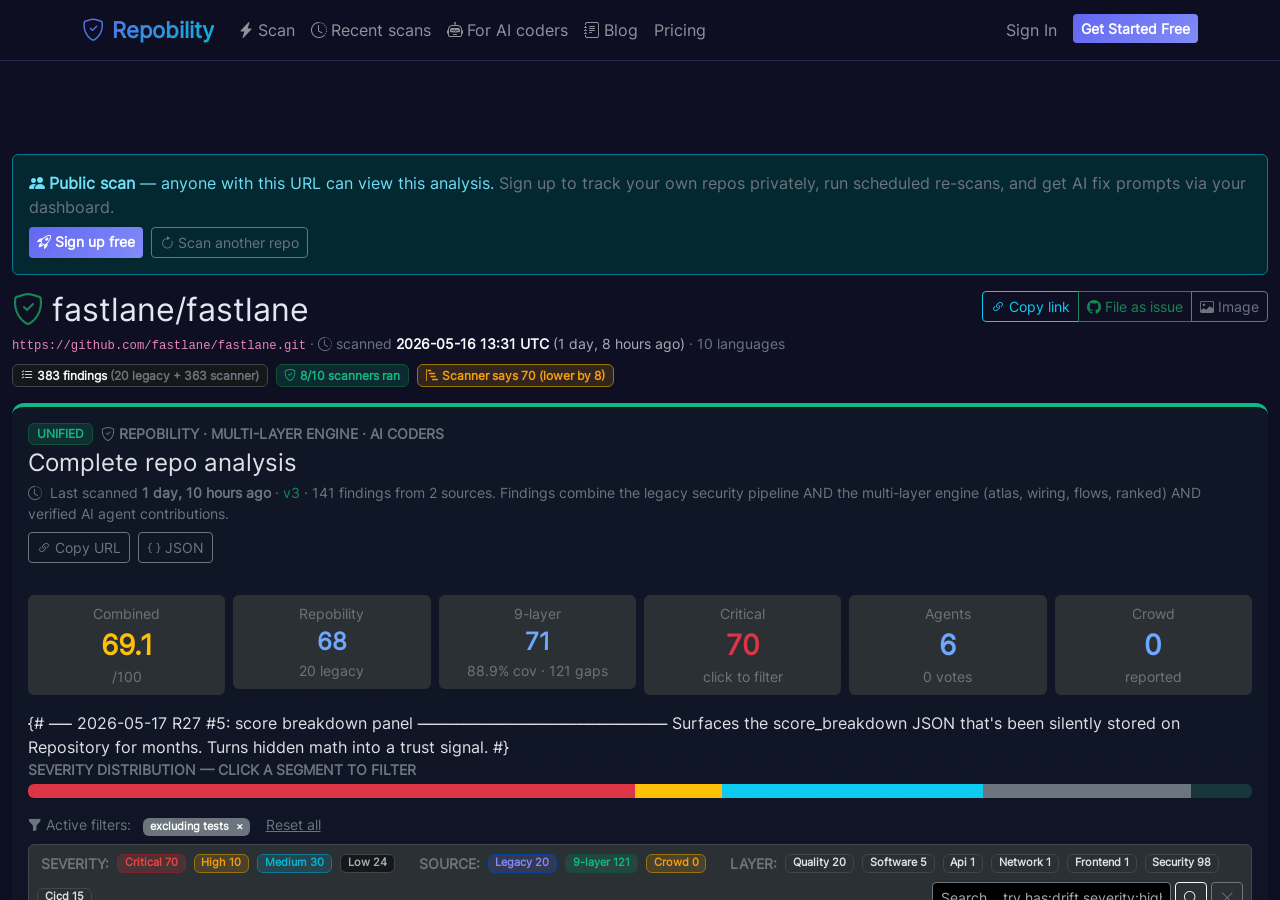Toggle Quality 20 layer filter
1280x900 pixels.
819,863
